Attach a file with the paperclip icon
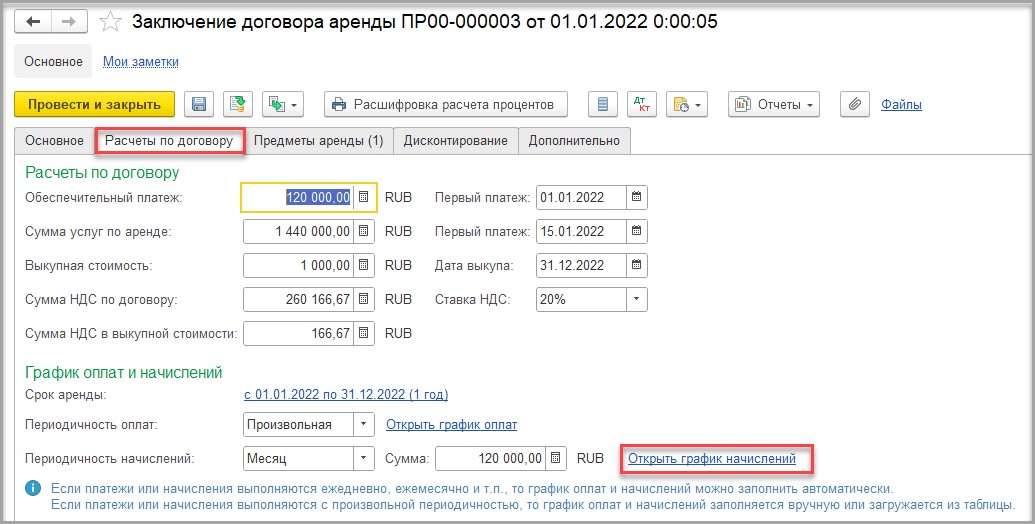This screenshot has width=1035, height=524. click(855, 104)
